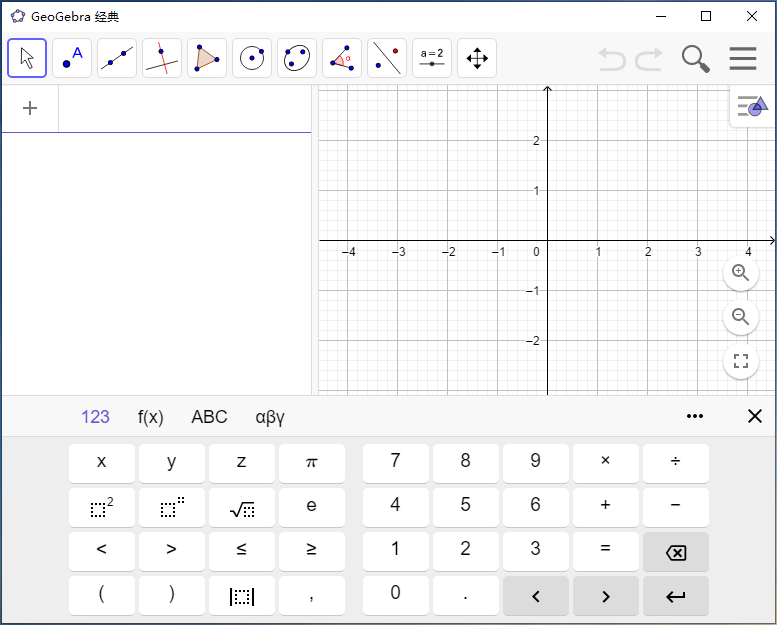Screen dimensions: 777x625
Task: Select the Reflect about Line tool
Action: (387, 58)
